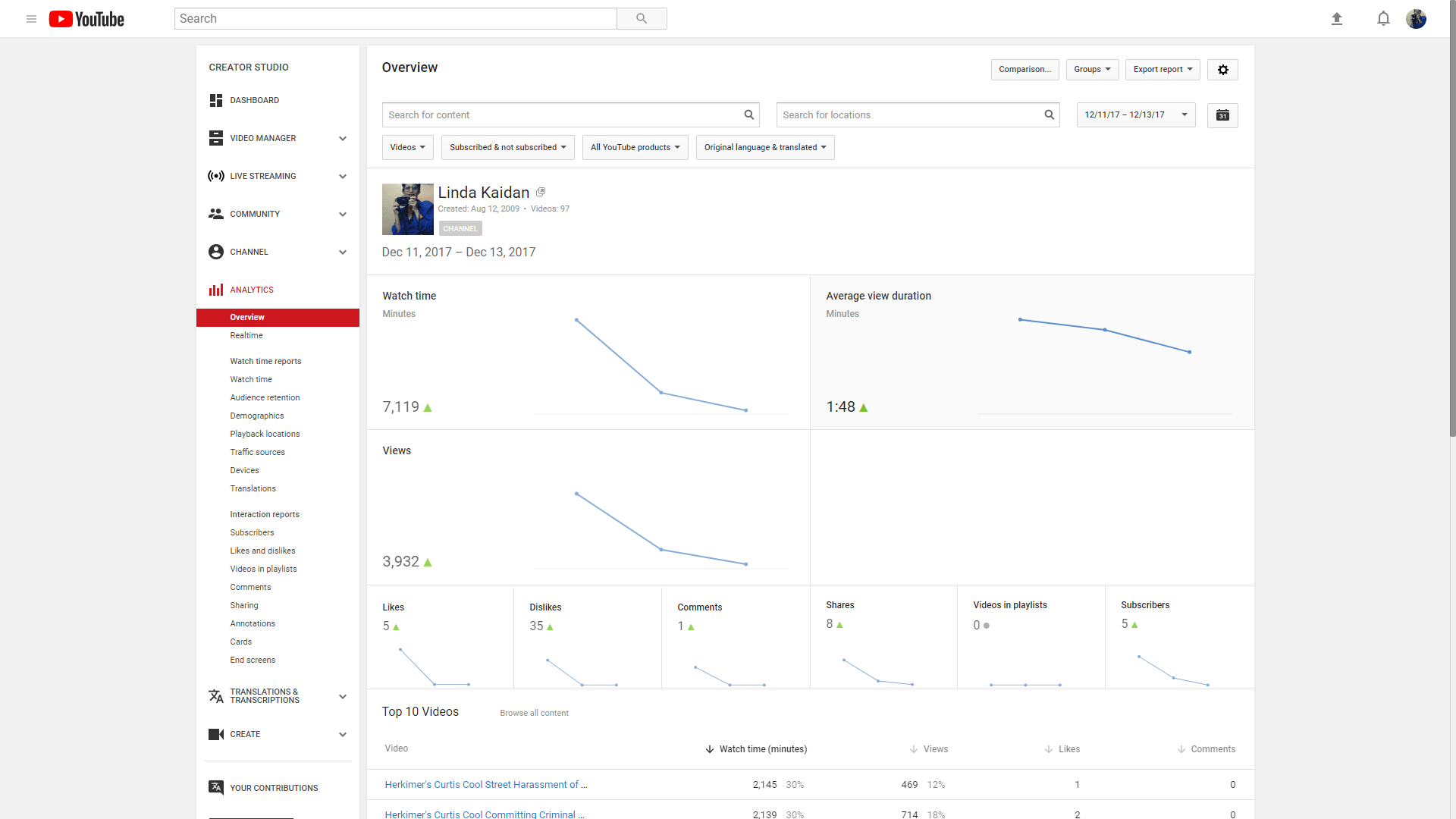
Task: Open the Videos filter dropdown
Action: coord(408,148)
